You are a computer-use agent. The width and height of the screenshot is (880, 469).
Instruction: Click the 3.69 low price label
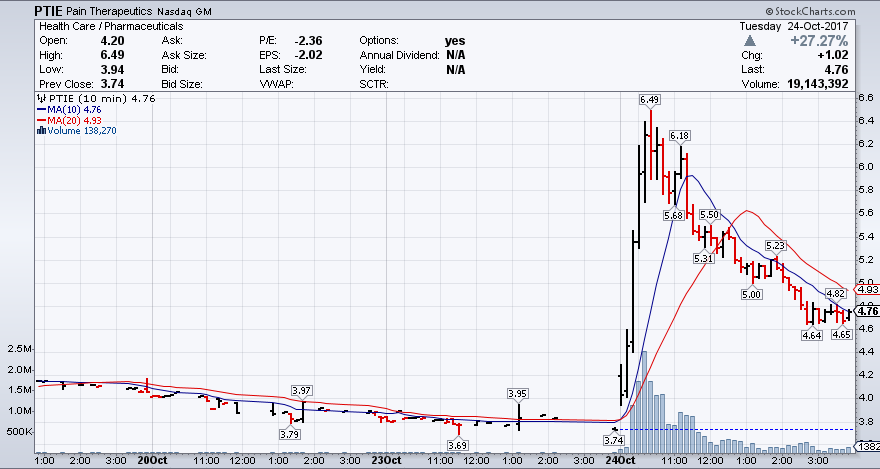458,444
